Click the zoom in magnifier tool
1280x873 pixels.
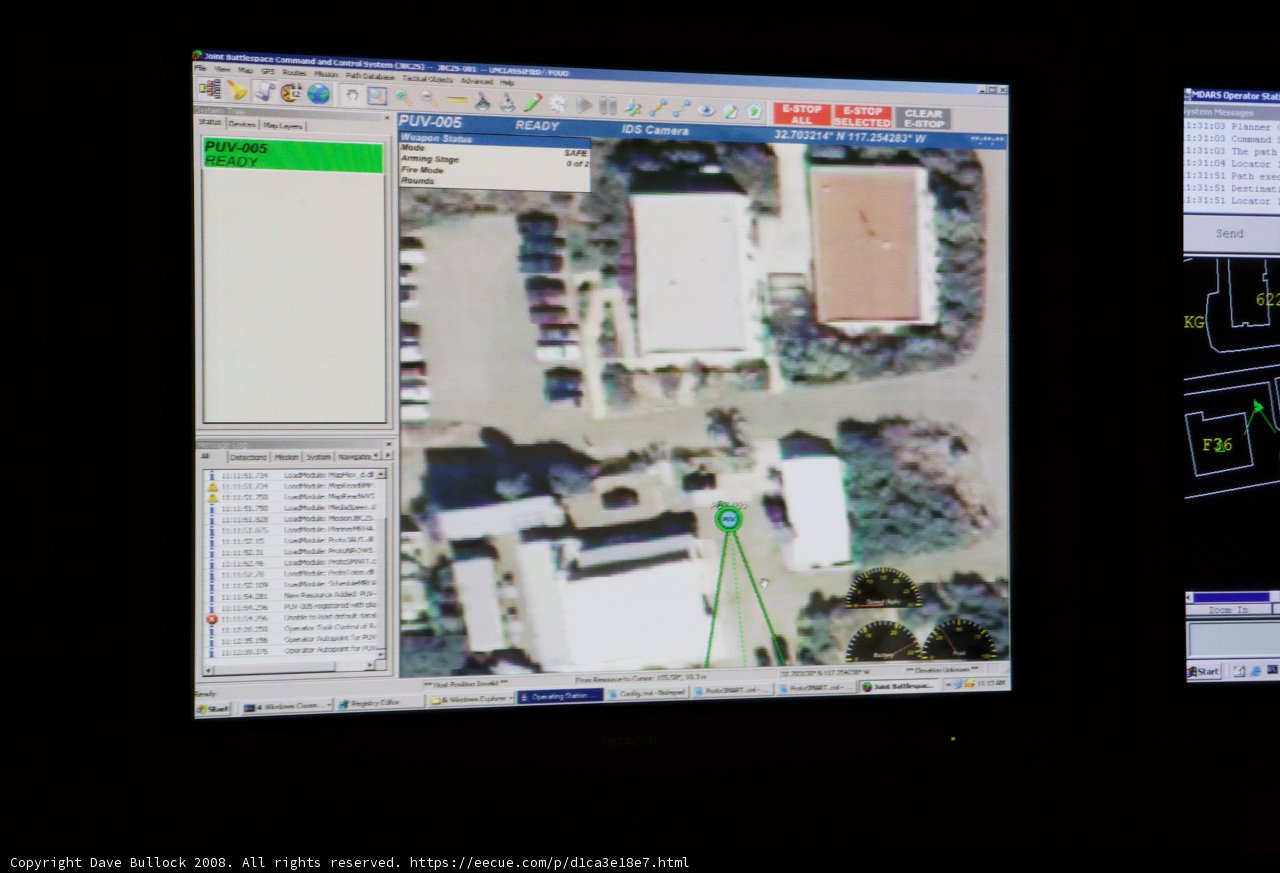[x=403, y=97]
